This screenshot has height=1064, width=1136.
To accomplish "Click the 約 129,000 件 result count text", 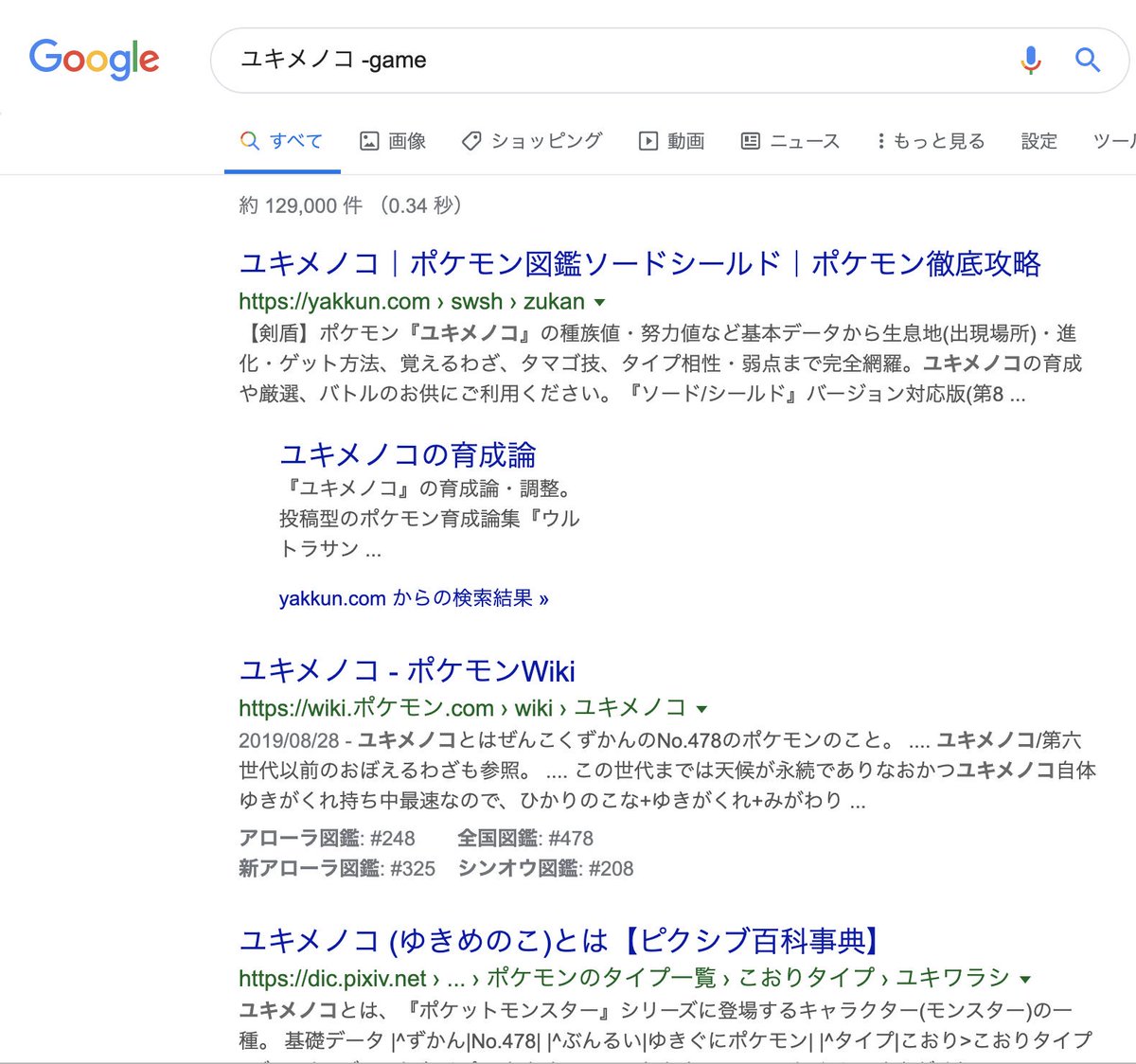I will 301,205.
